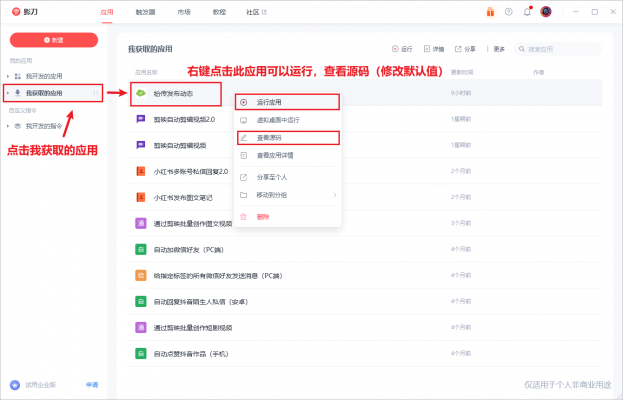Click the 详情 details toolbar button
623x400 pixels.
[434, 48]
